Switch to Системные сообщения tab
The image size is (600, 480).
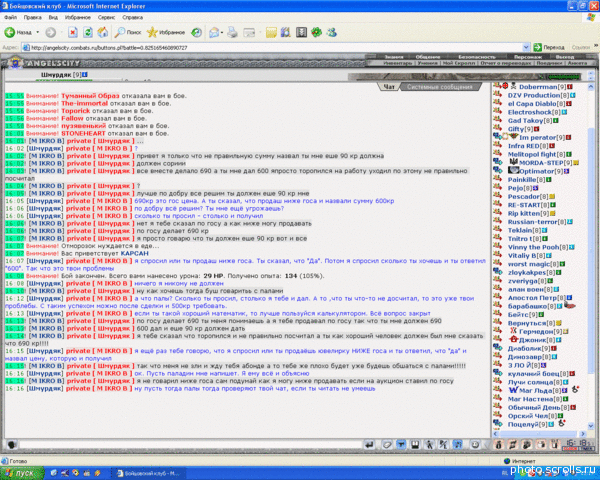pos(439,87)
